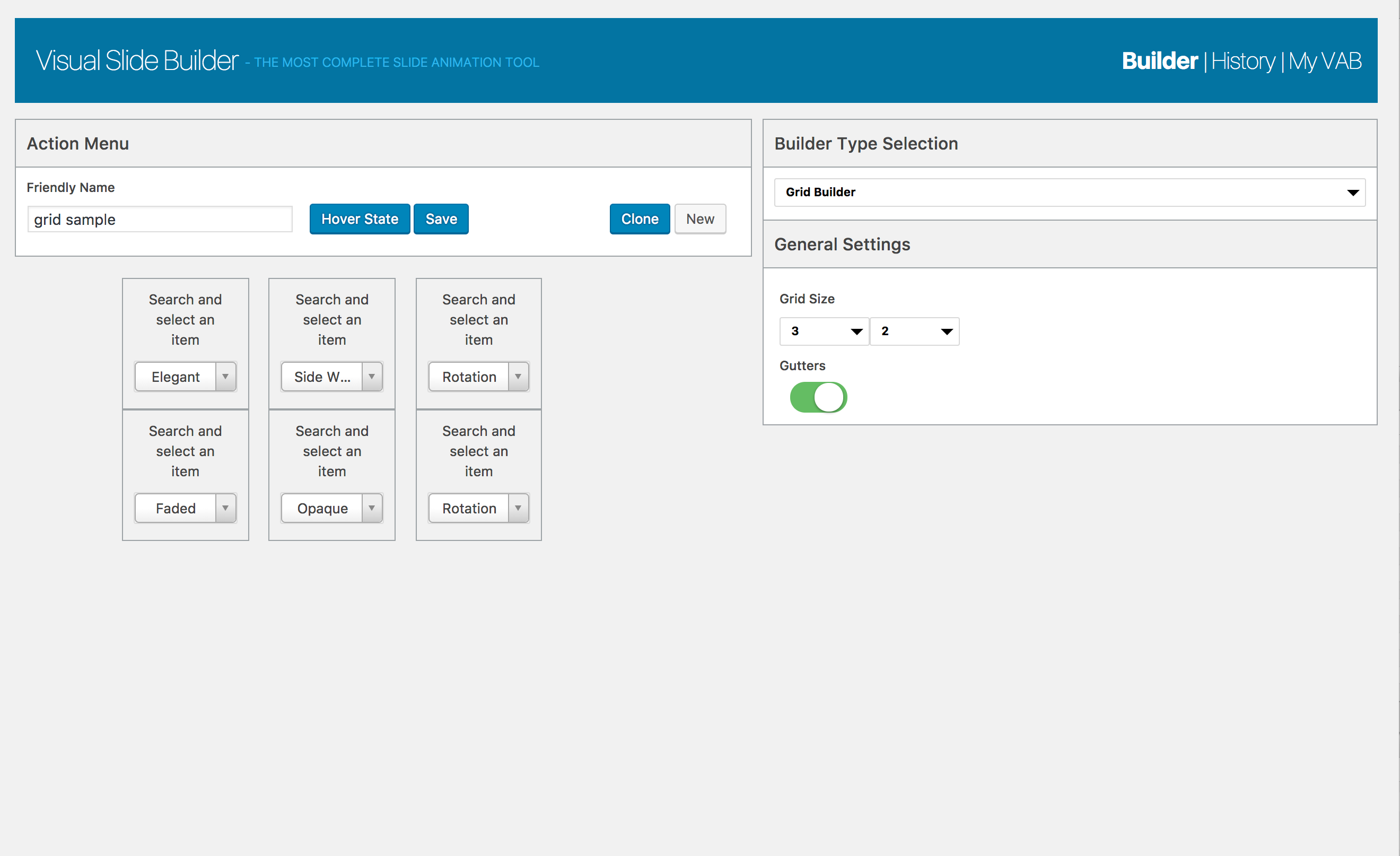The image size is (1400, 856).
Task: Change grid rows dropdown showing 2
Action: [x=914, y=331]
